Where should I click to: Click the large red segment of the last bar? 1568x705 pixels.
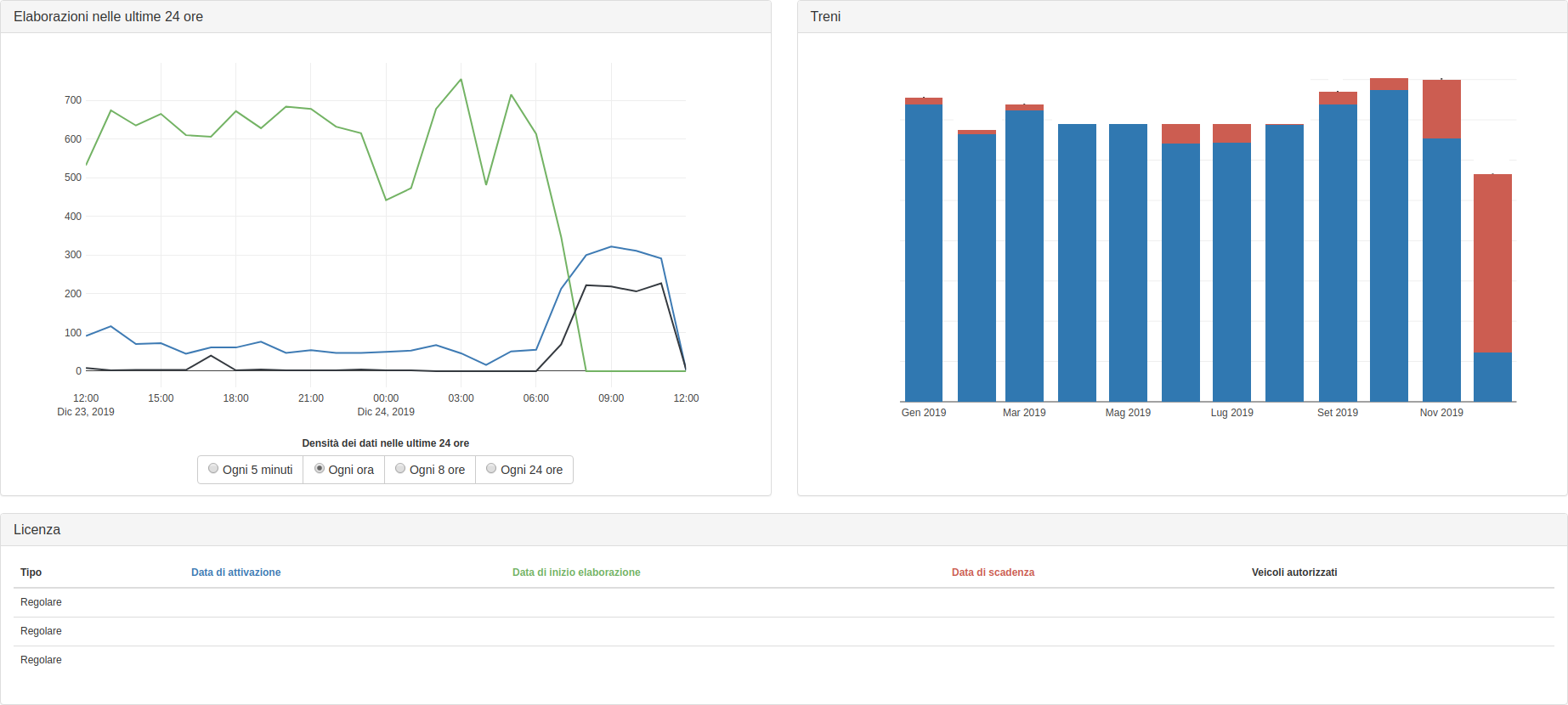pyautogui.click(x=1492, y=263)
